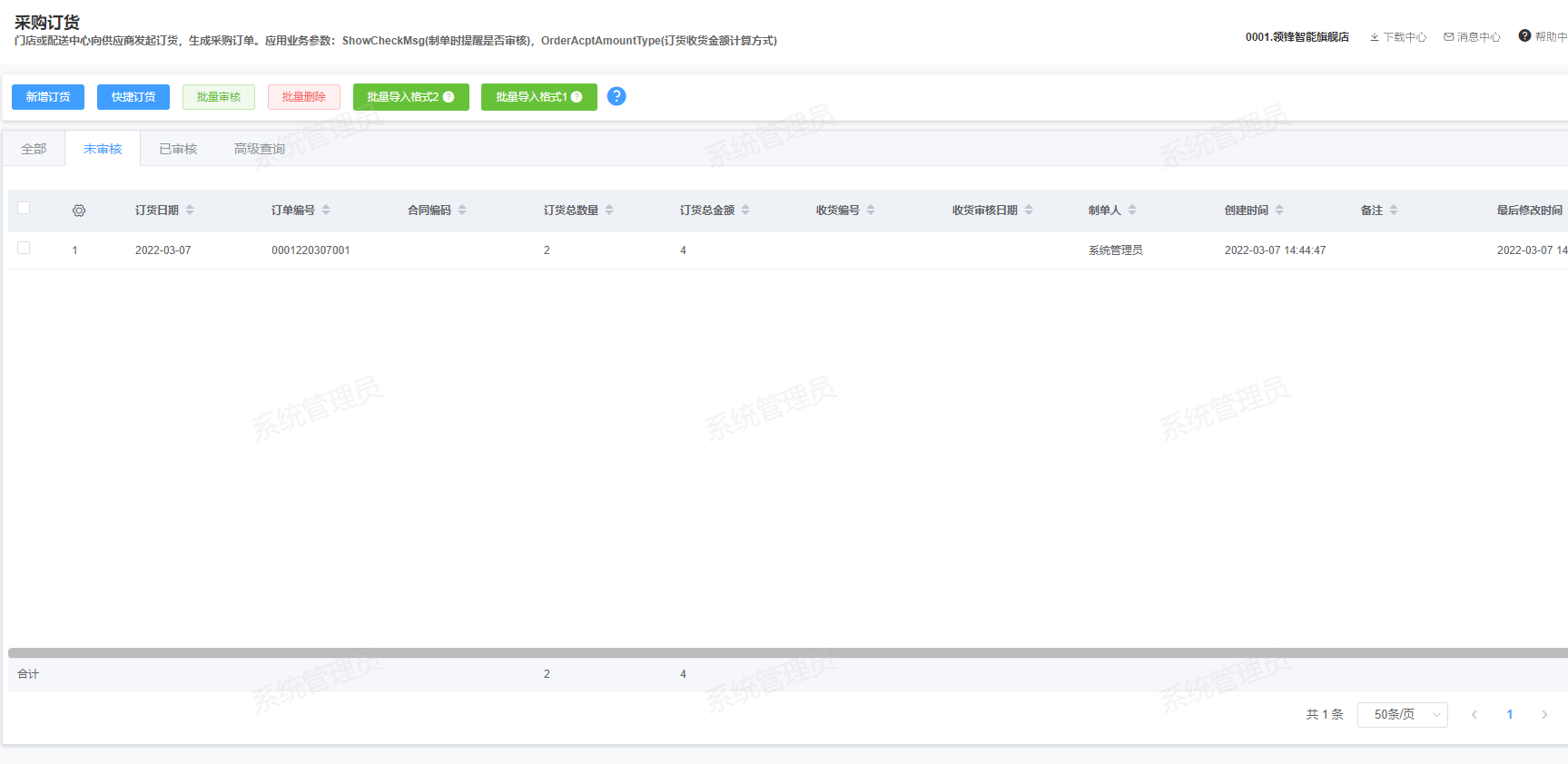
Task: Sort by 订货总数量 column arrows
Action: point(609,210)
